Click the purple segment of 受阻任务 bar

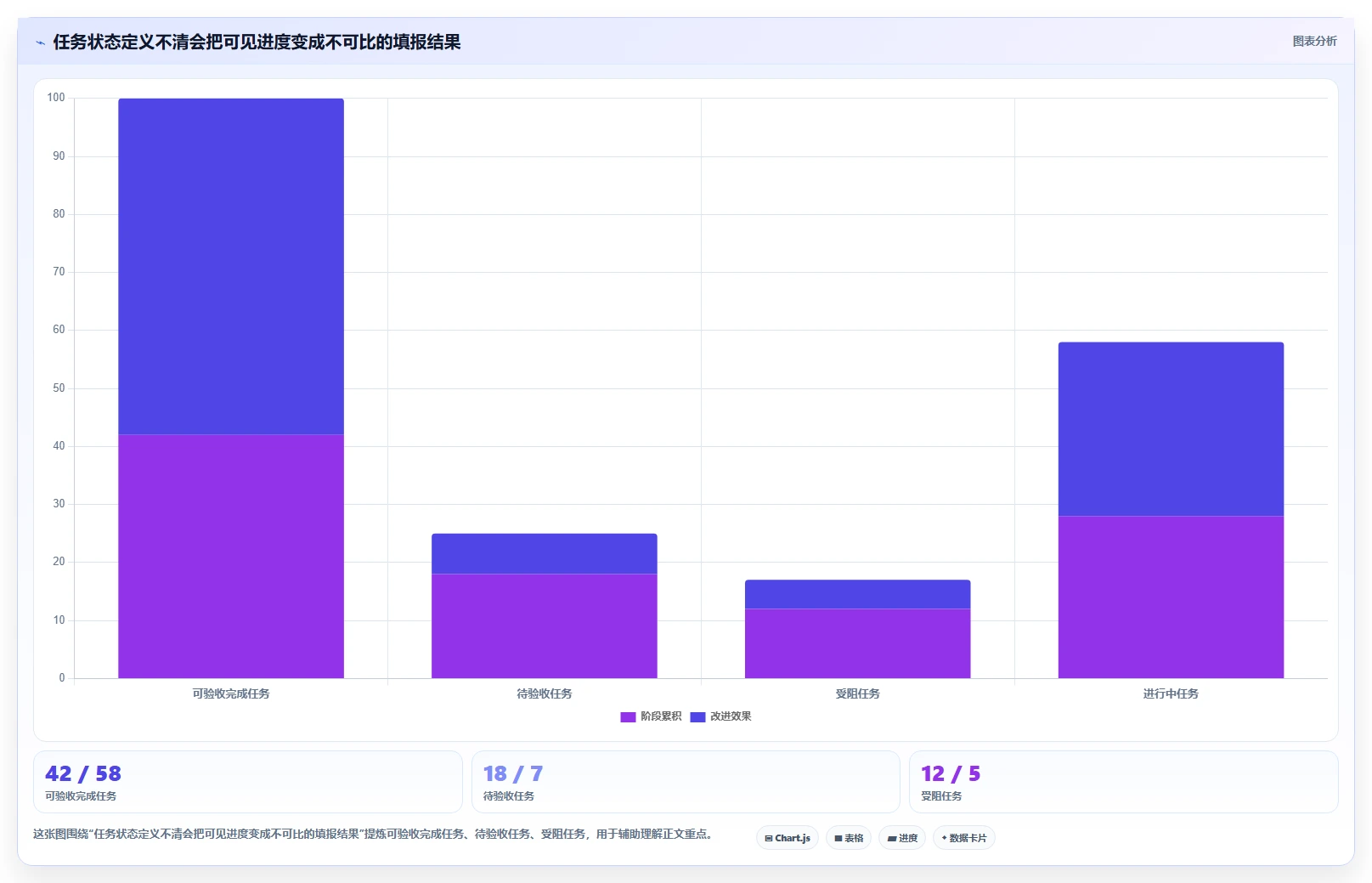tap(858, 643)
